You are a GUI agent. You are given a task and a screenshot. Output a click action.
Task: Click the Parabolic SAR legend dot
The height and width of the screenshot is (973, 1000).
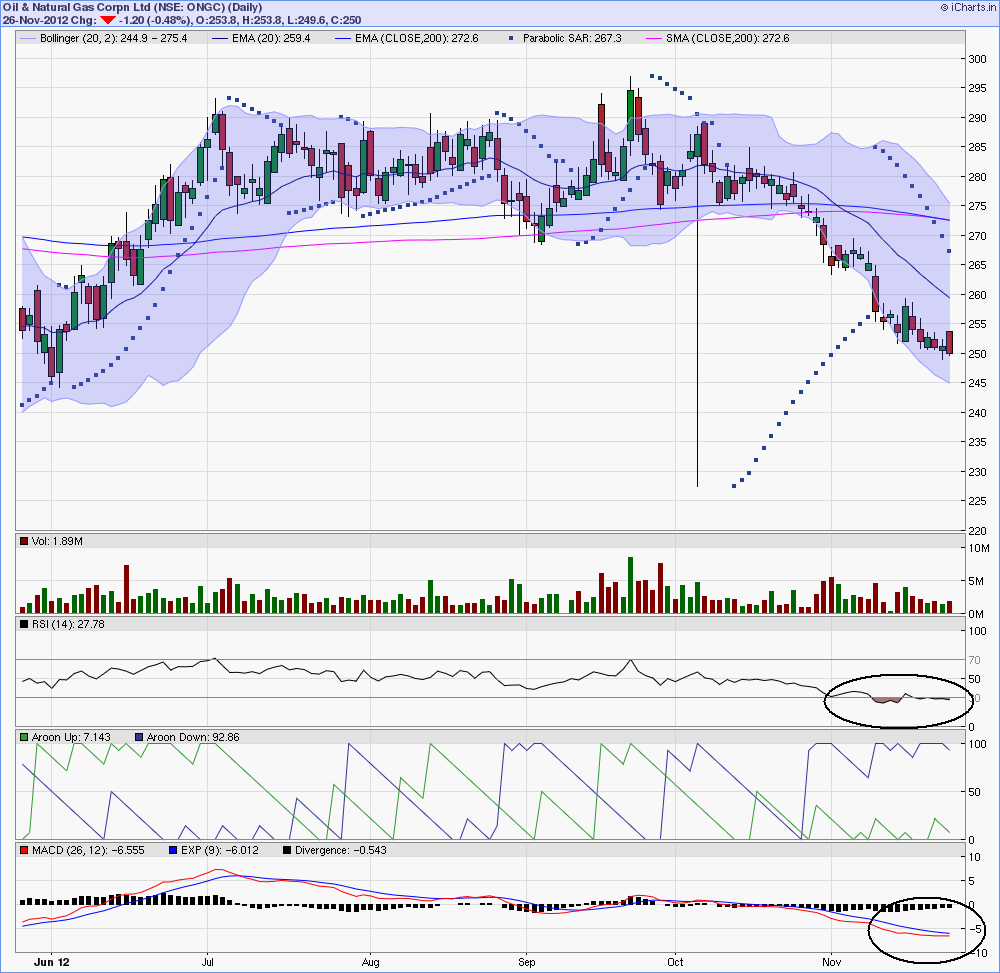coord(511,39)
